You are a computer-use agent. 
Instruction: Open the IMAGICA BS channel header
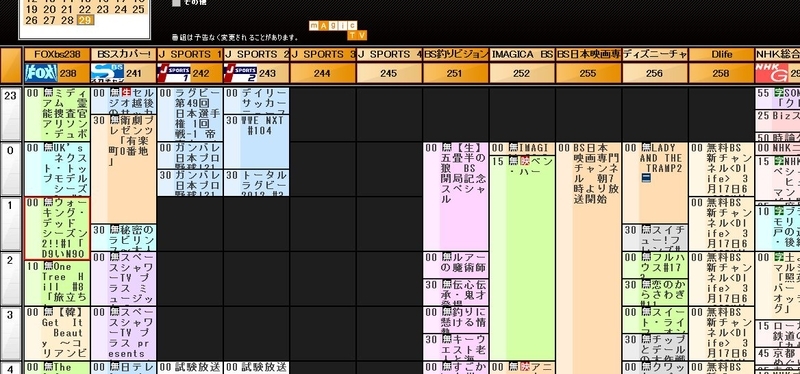(x=522, y=55)
